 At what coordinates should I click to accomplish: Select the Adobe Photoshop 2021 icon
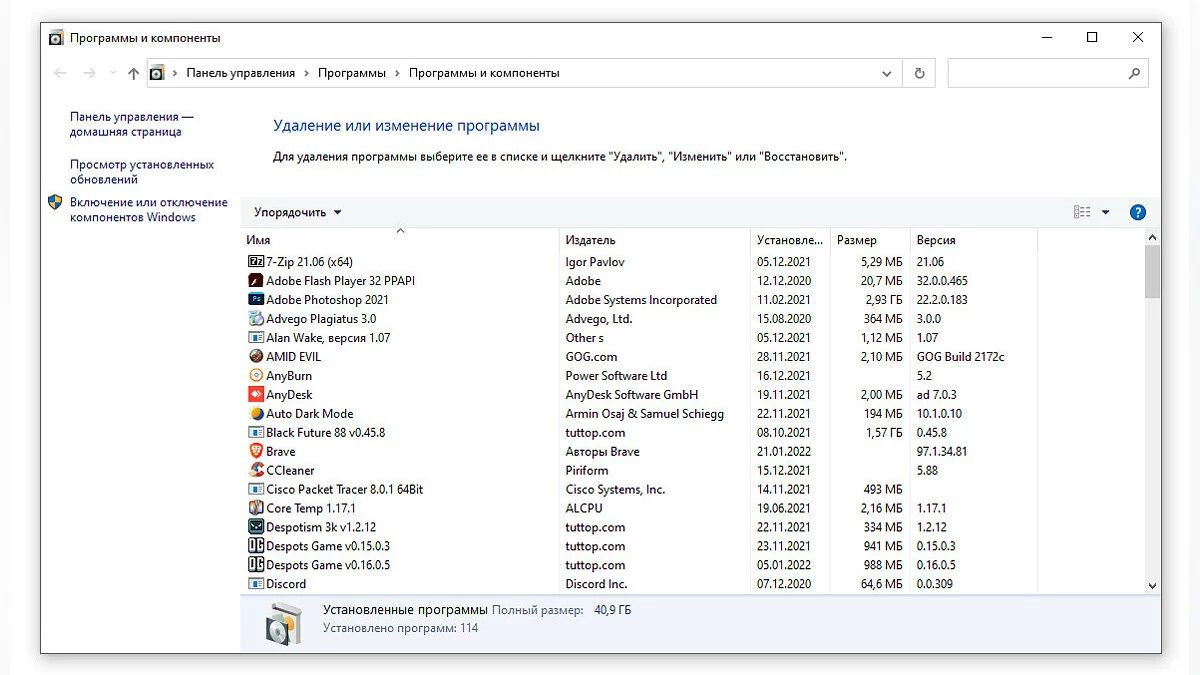256,300
